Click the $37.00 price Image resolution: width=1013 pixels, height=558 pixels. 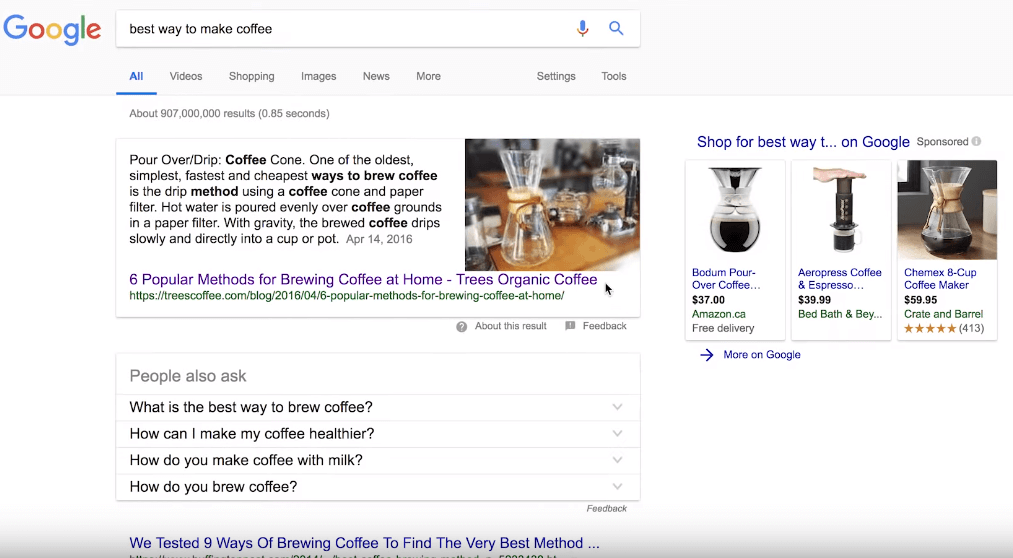tap(708, 300)
